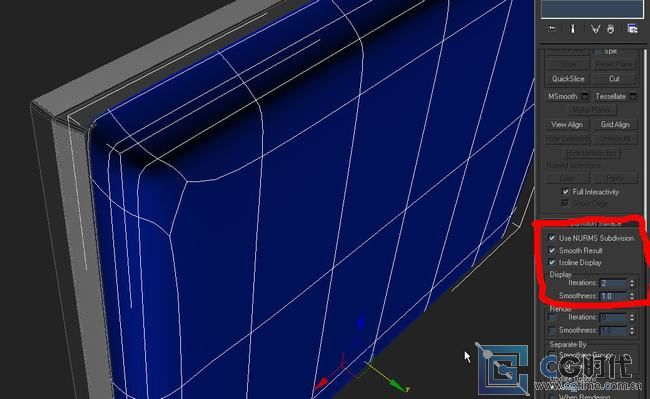Enable the Render Iterations checkbox
The height and width of the screenshot is (399, 650).
[552, 317]
